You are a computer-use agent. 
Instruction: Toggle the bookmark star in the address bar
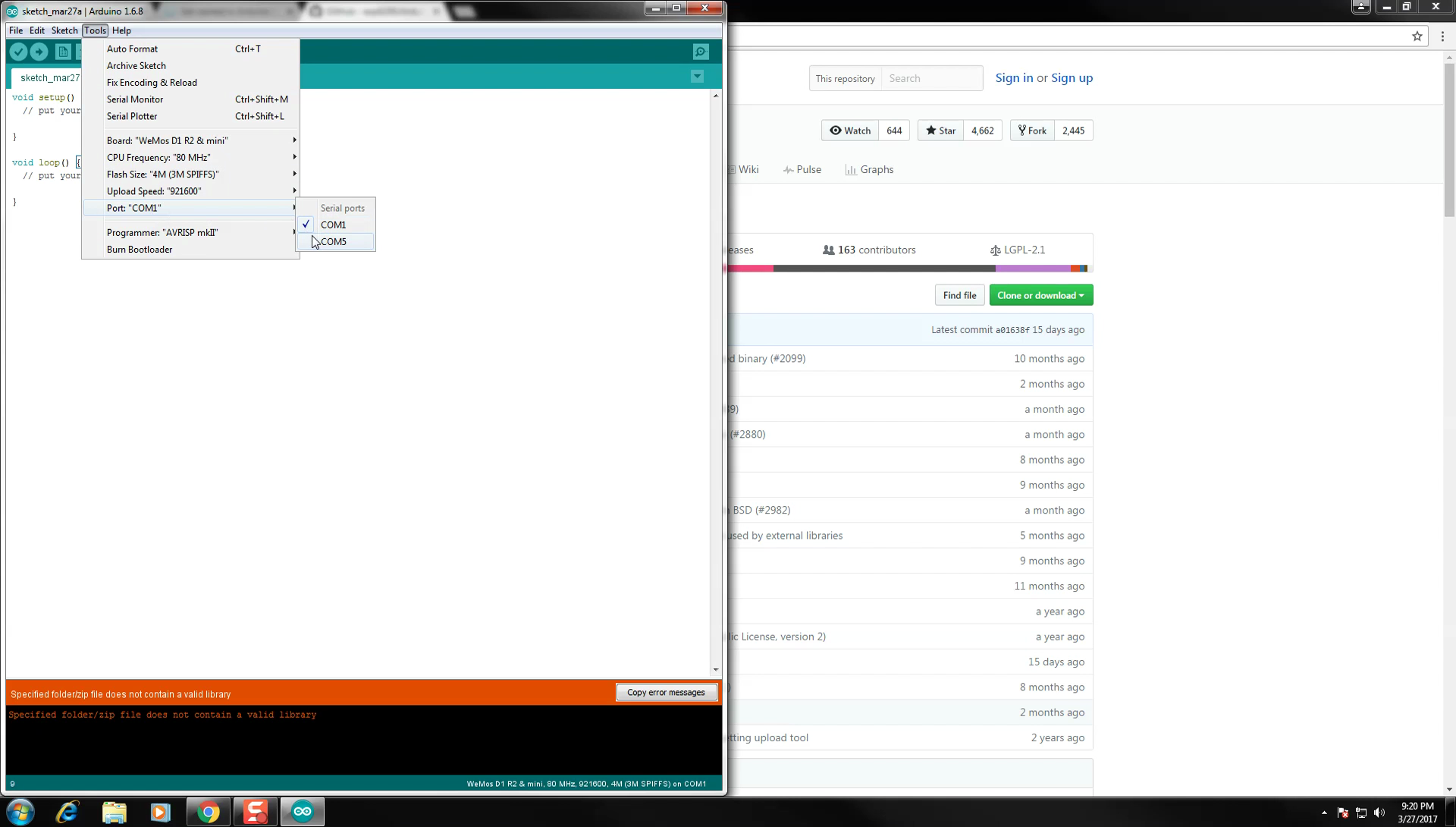pos(1417,36)
